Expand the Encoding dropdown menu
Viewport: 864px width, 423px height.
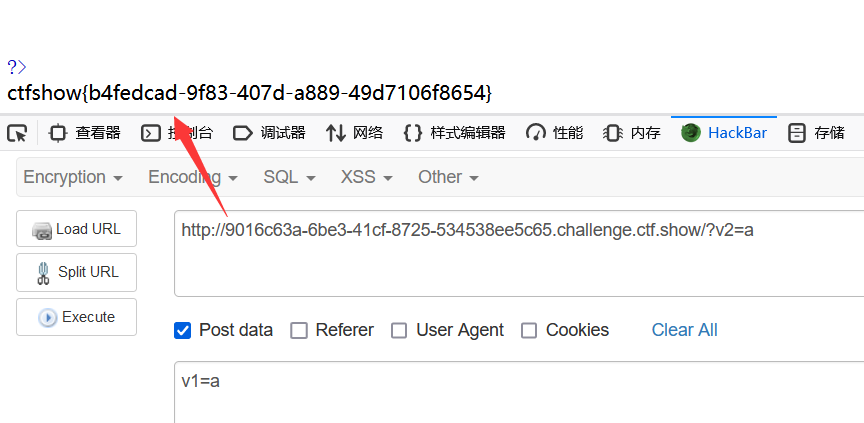(193, 177)
